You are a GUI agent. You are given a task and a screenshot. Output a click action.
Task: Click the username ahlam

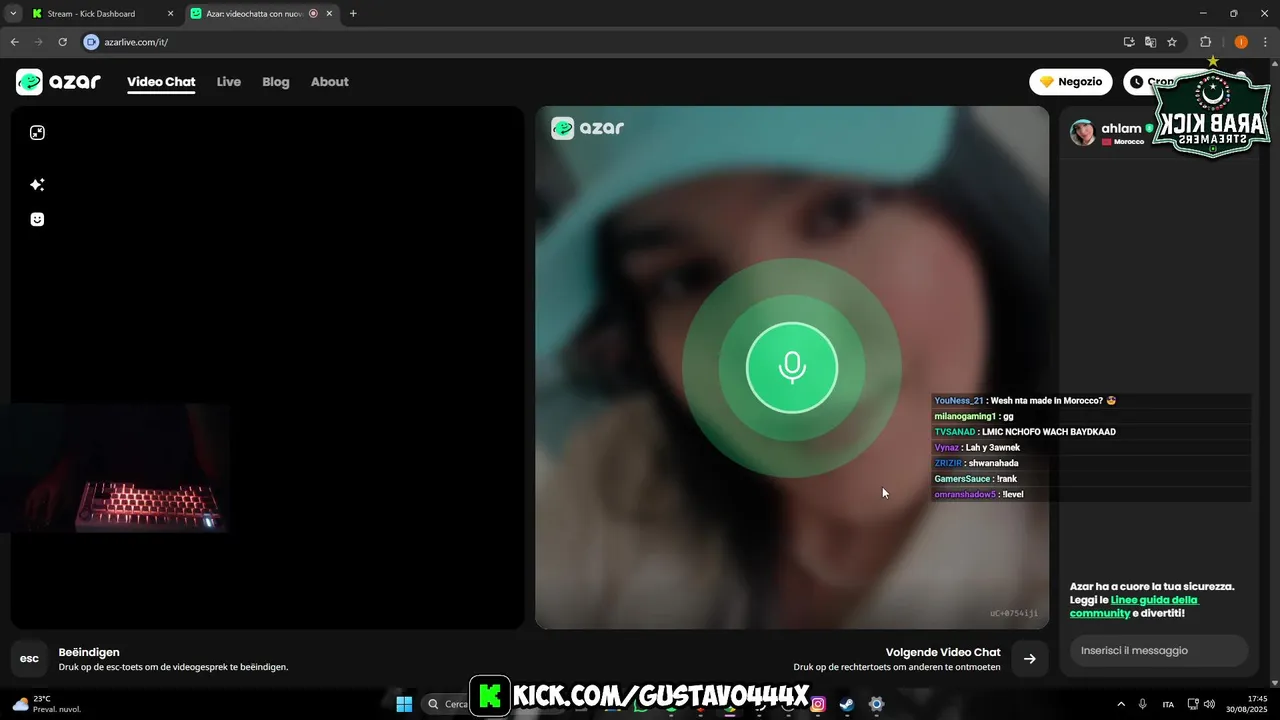point(1121,128)
